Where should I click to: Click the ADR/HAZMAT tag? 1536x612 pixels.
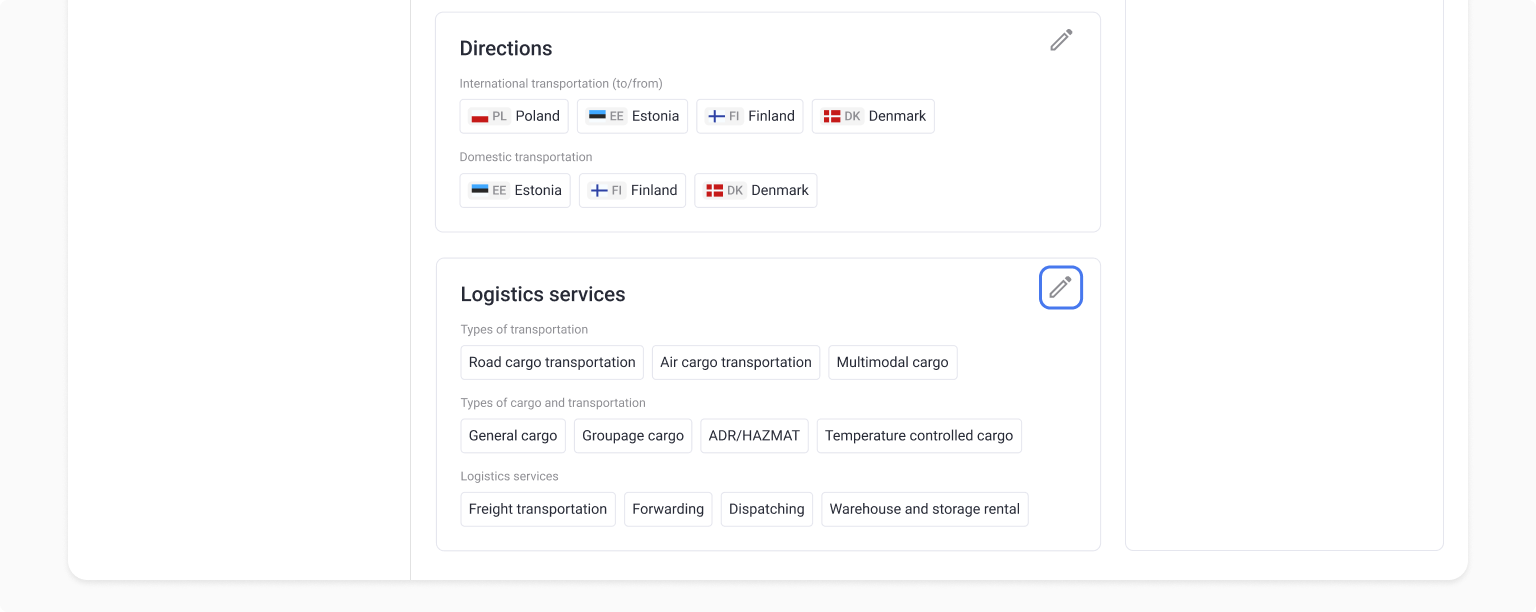click(x=754, y=436)
